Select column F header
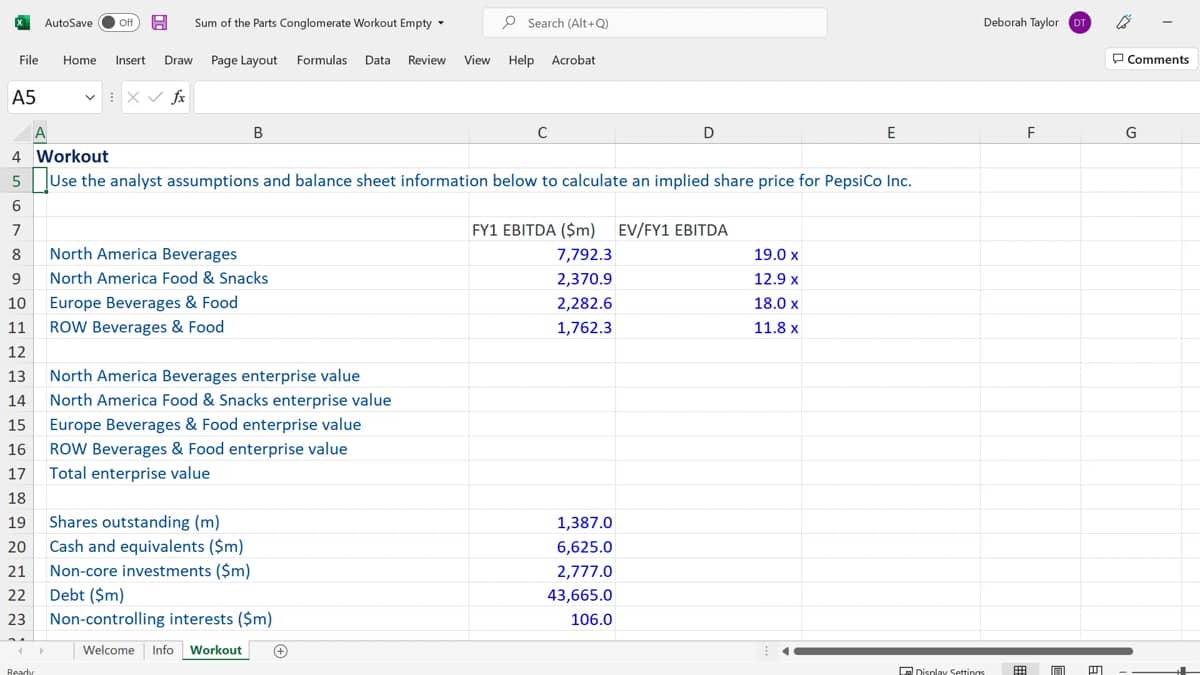This screenshot has width=1200, height=675. point(1031,133)
